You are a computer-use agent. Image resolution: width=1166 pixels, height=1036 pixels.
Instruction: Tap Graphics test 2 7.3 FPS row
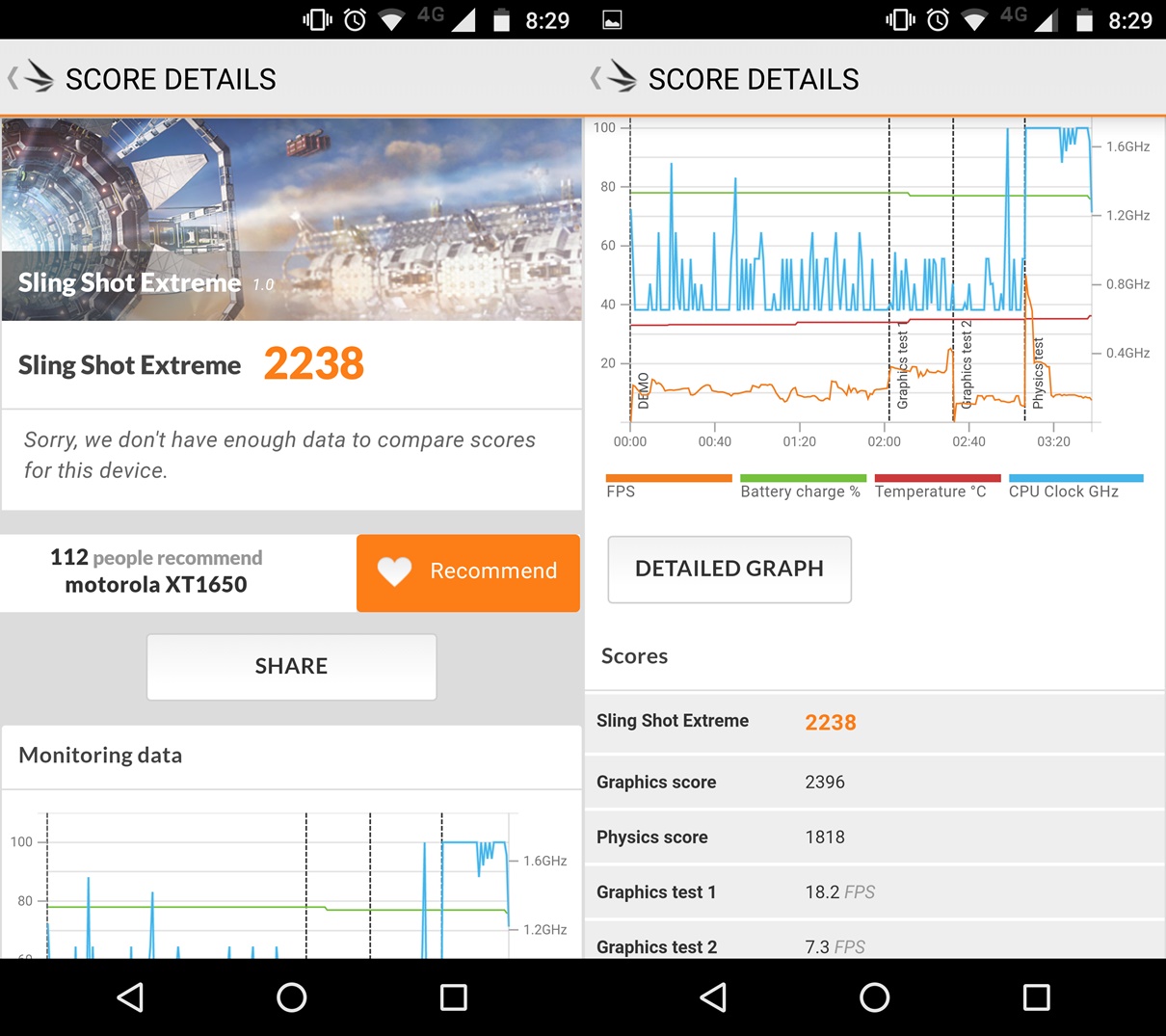coord(874,941)
